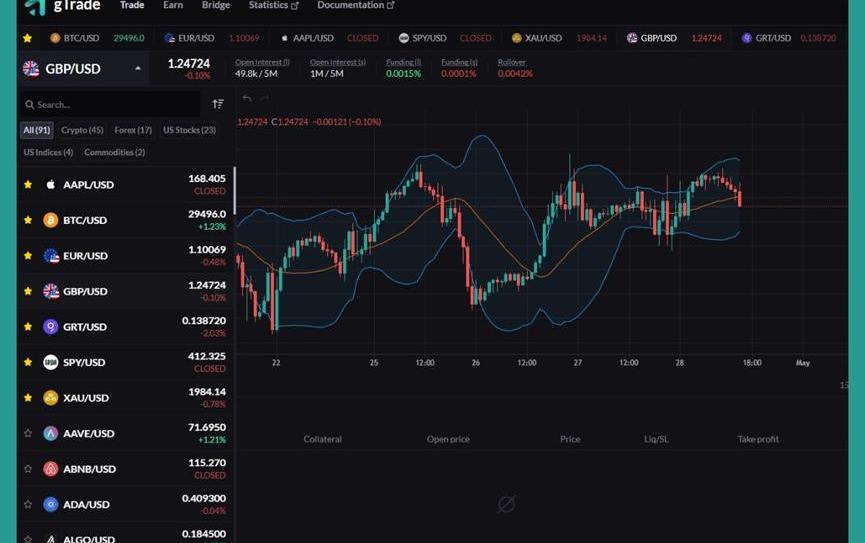Toggle favorite star for GBP/USD row
The width and height of the screenshot is (865, 543).
(28, 291)
